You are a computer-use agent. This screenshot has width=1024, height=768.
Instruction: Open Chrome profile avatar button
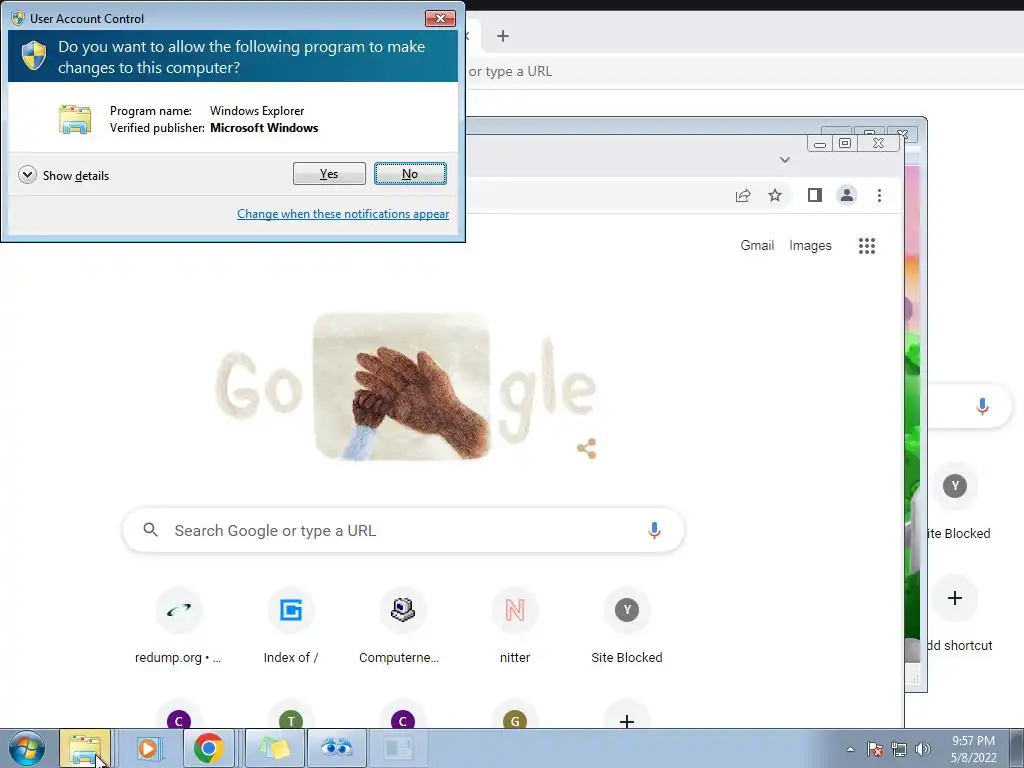[846, 195]
